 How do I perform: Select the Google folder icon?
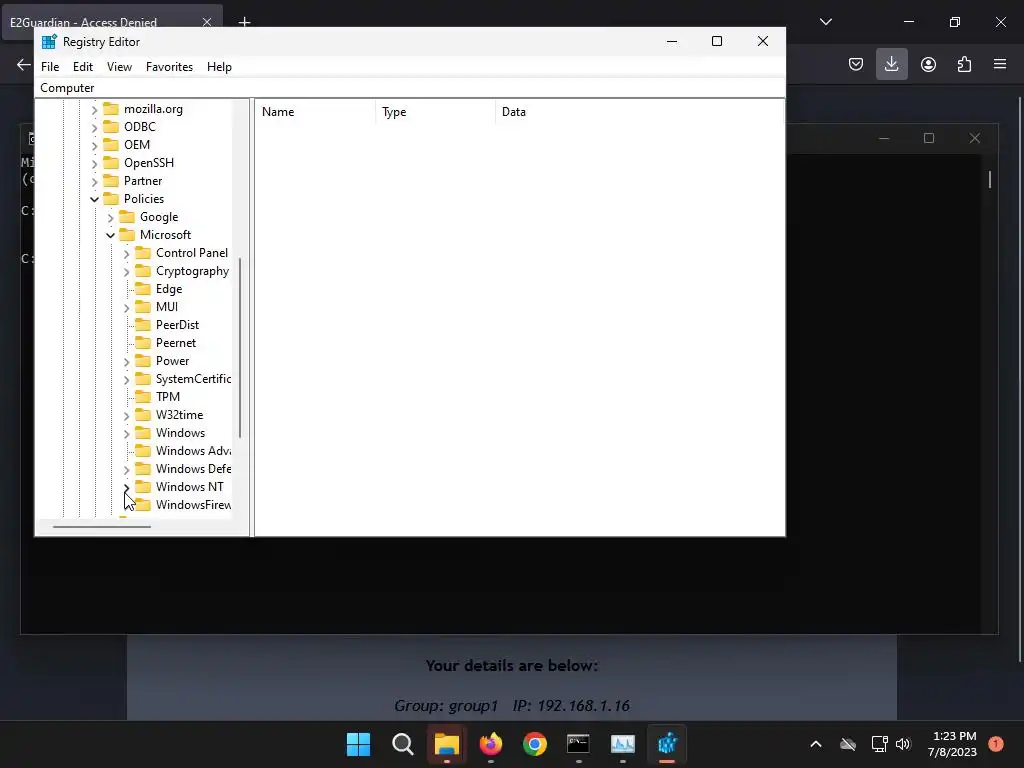tap(127, 217)
